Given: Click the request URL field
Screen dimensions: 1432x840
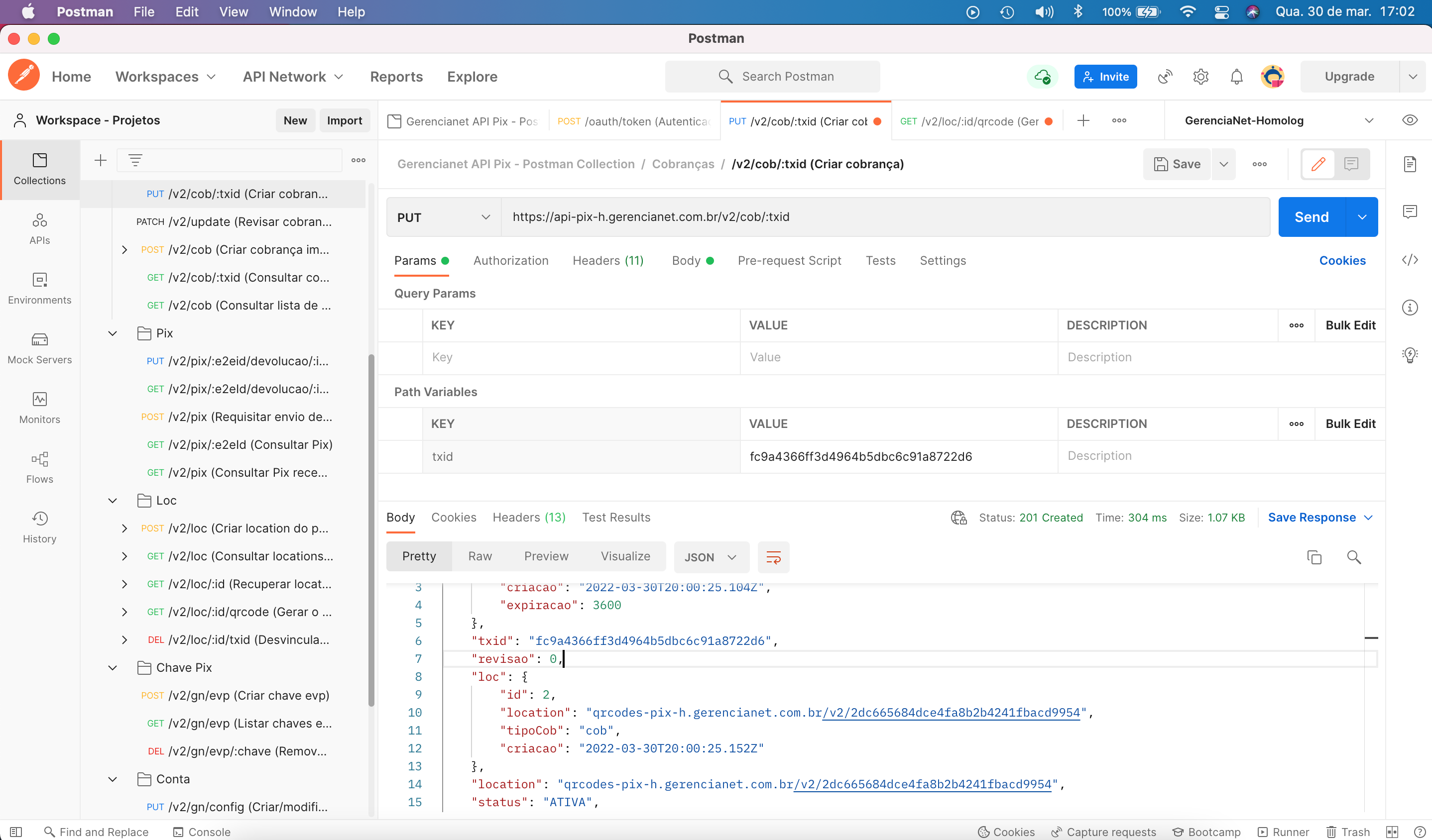Looking at the screenshot, I should click(x=885, y=217).
